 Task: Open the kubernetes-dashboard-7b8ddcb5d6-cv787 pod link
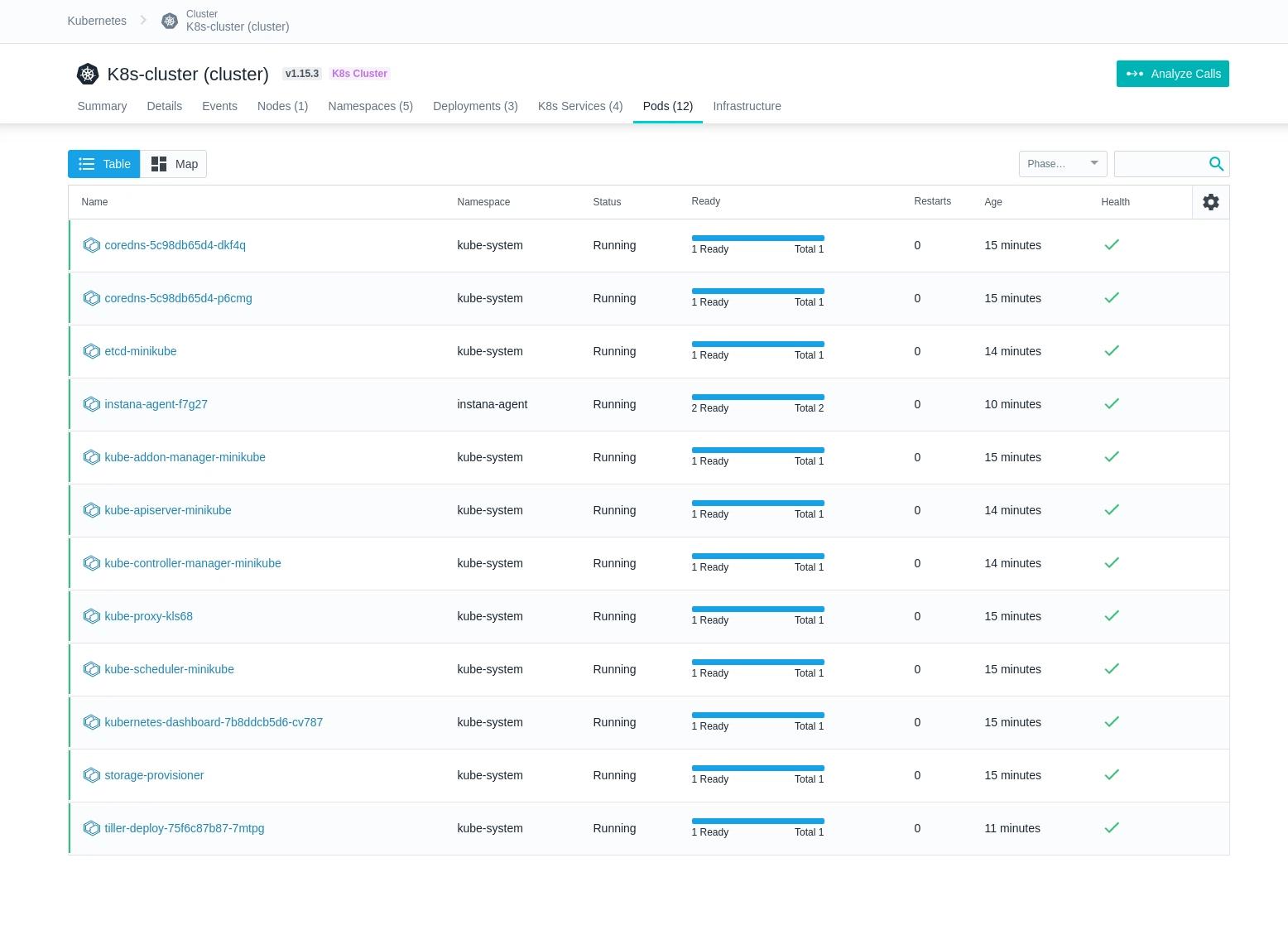[214, 722]
